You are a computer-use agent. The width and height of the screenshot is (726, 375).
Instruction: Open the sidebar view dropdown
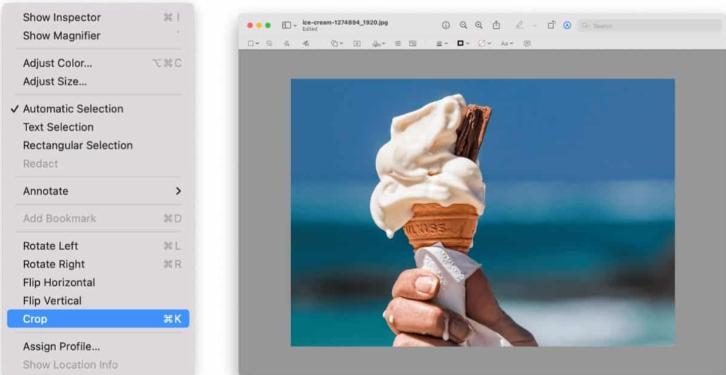click(289, 25)
